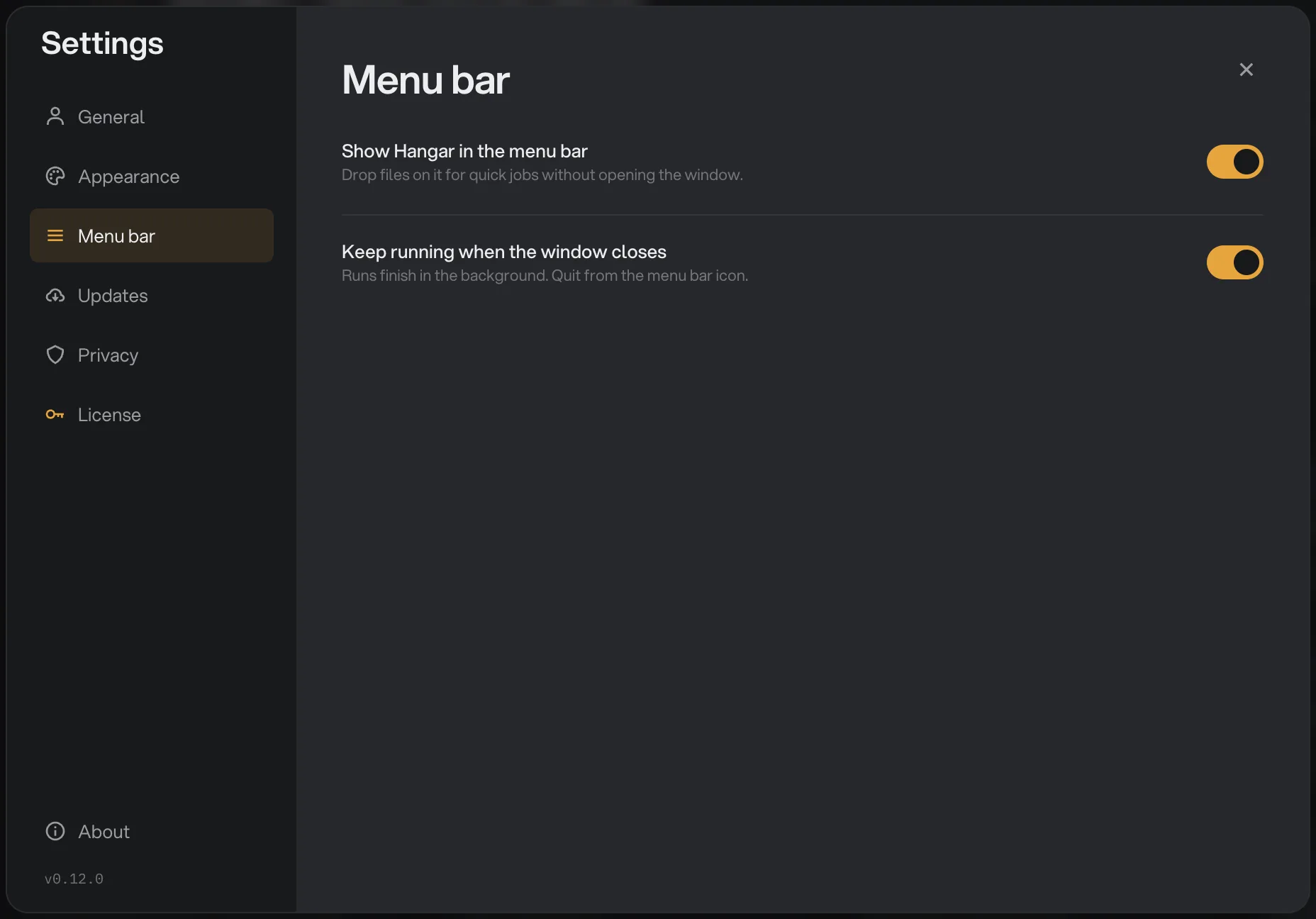
Task: Click the License key icon
Action: [x=55, y=414]
